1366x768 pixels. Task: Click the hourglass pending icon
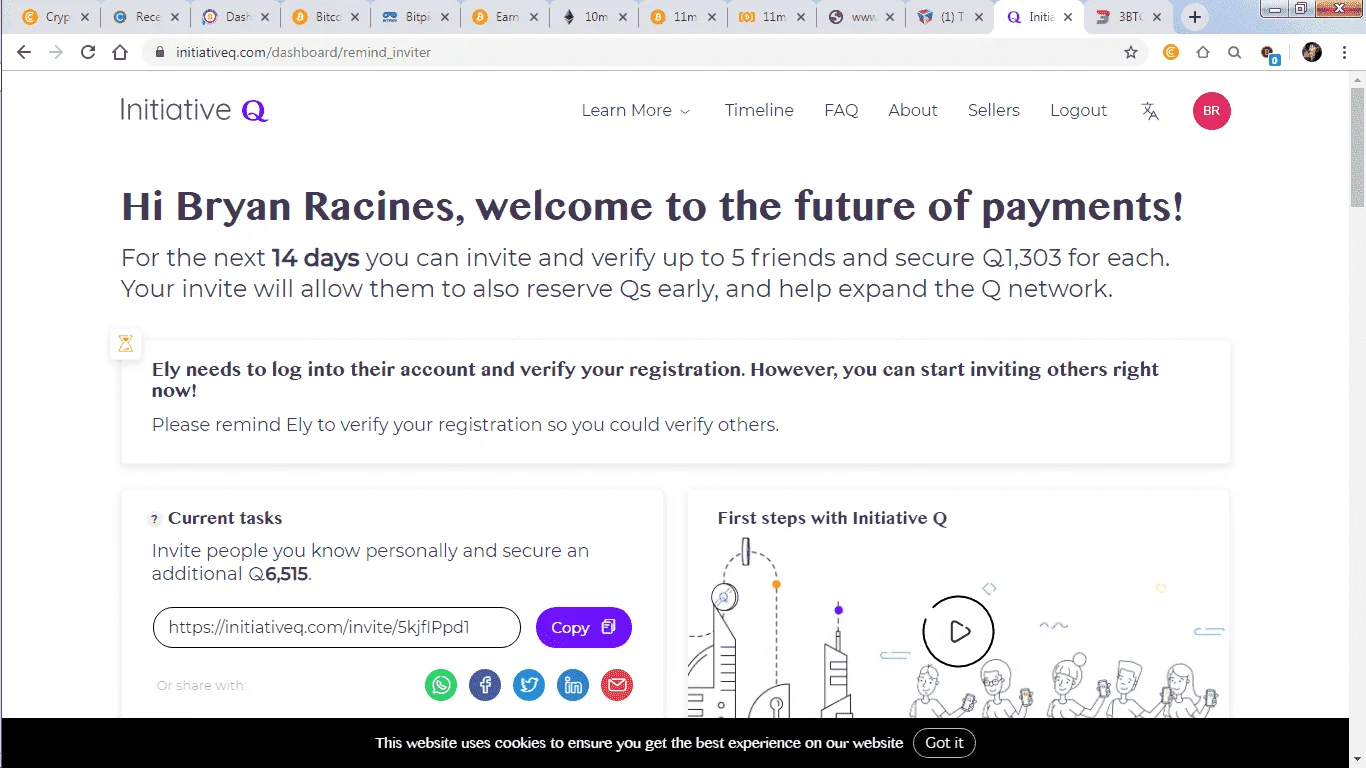point(125,343)
